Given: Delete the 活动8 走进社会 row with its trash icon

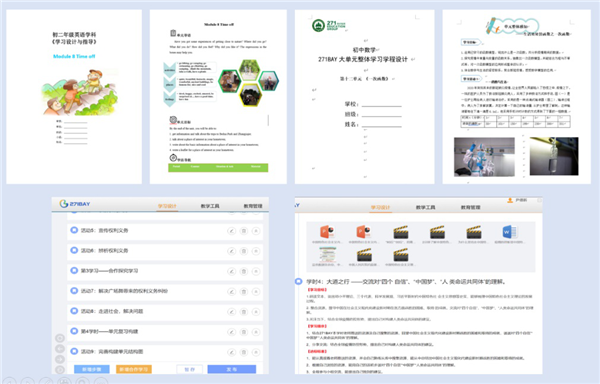Looking at the screenshot, I should [x=244, y=312].
